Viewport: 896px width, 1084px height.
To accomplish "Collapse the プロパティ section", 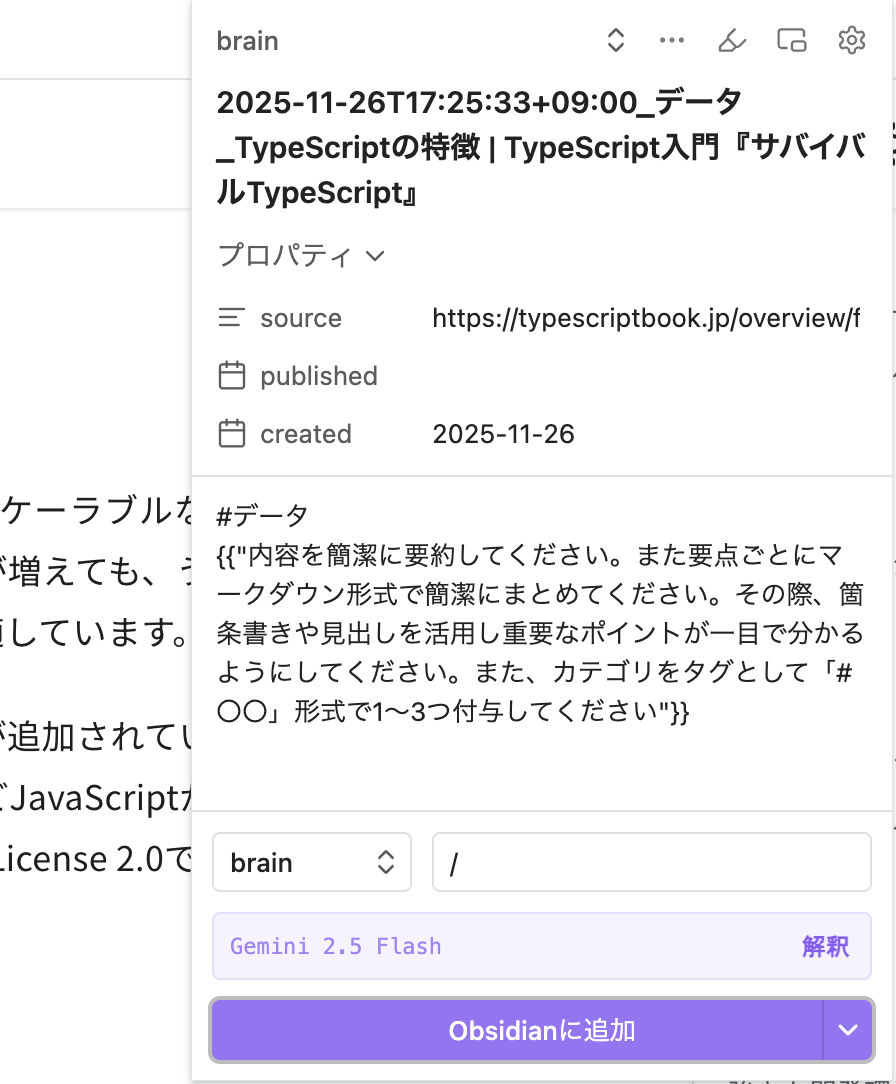I will tap(302, 256).
